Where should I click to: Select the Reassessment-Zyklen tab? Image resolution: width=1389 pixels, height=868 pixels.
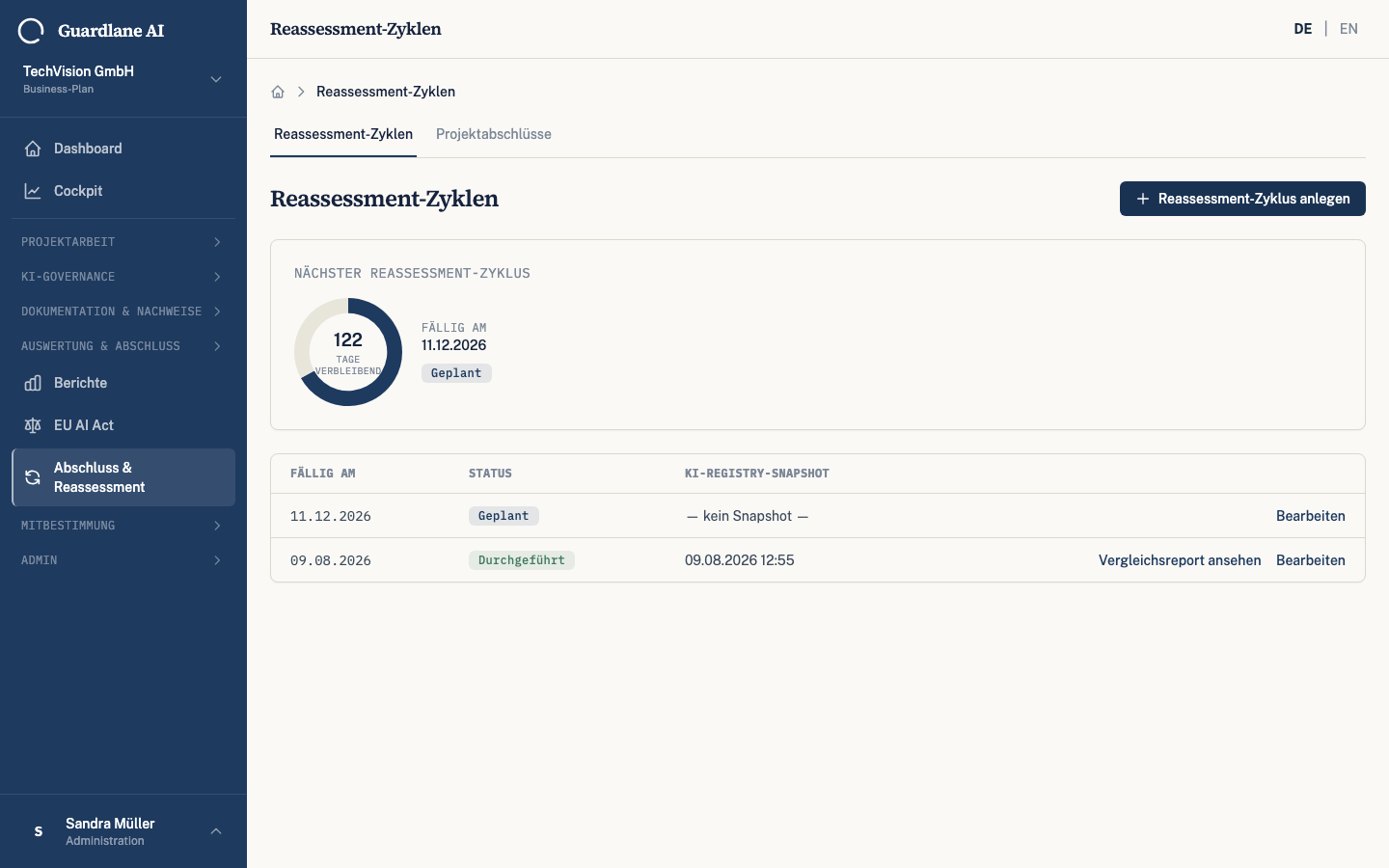click(343, 134)
